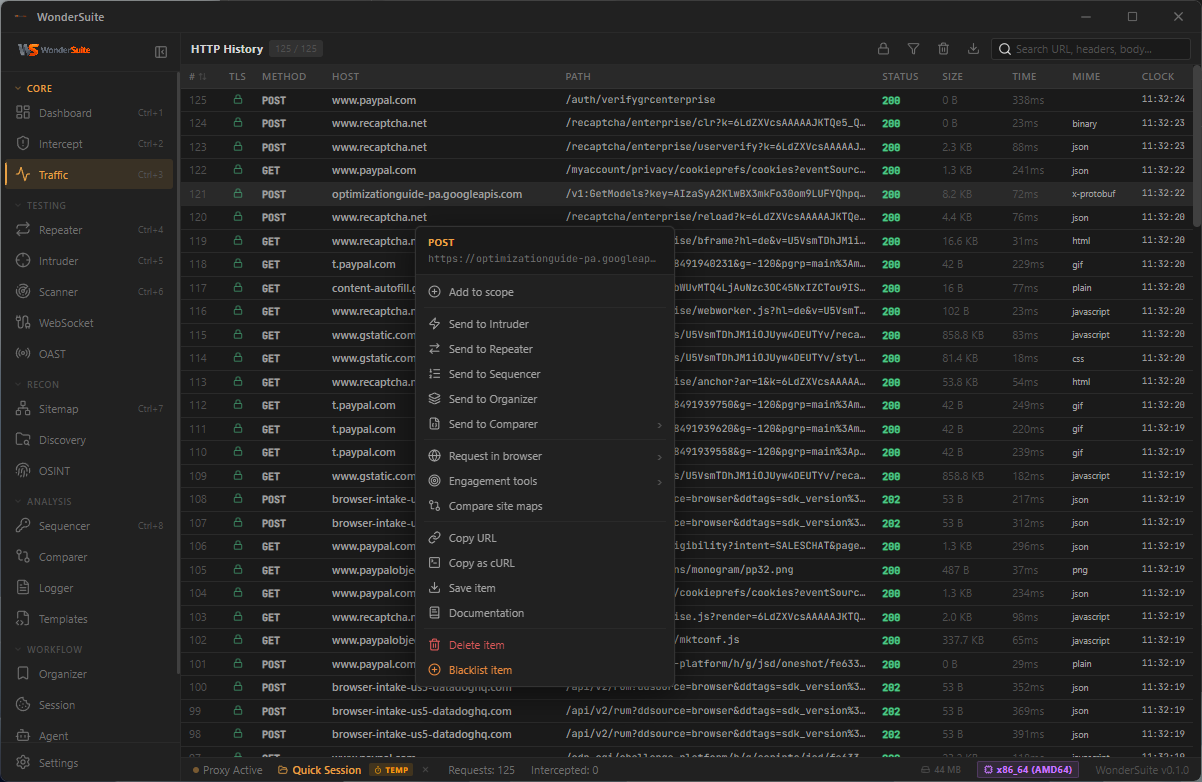The width and height of the screenshot is (1202, 782).
Task: Choose Send to Repeater
Action: [545, 349]
